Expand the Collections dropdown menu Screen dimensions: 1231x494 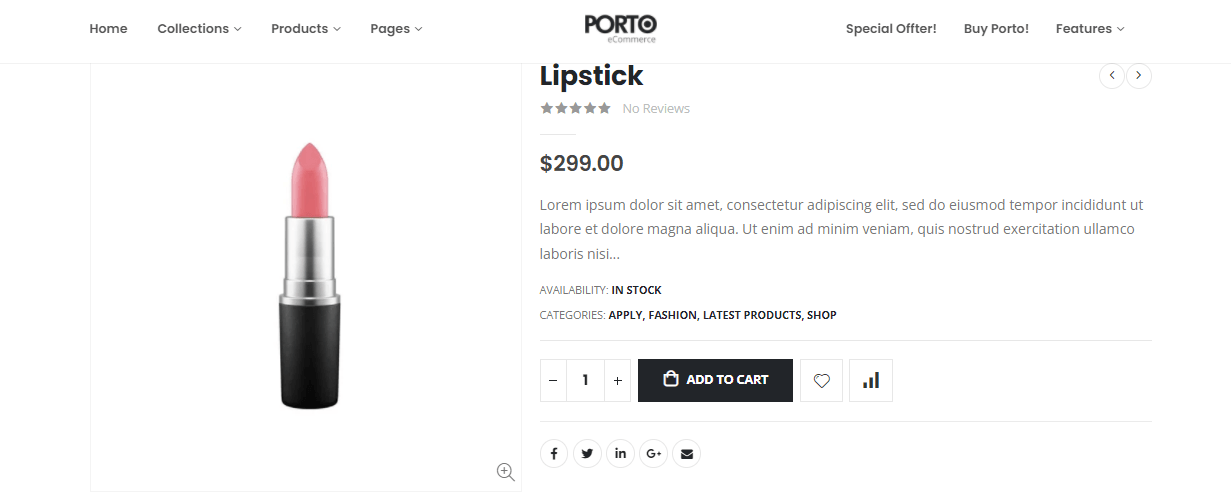[199, 29]
